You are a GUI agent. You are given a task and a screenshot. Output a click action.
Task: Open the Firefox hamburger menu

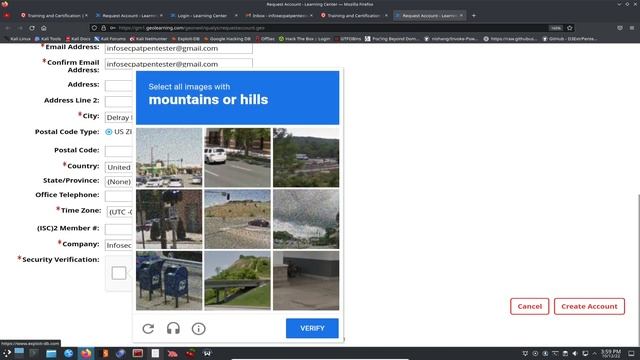(x=631, y=28)
